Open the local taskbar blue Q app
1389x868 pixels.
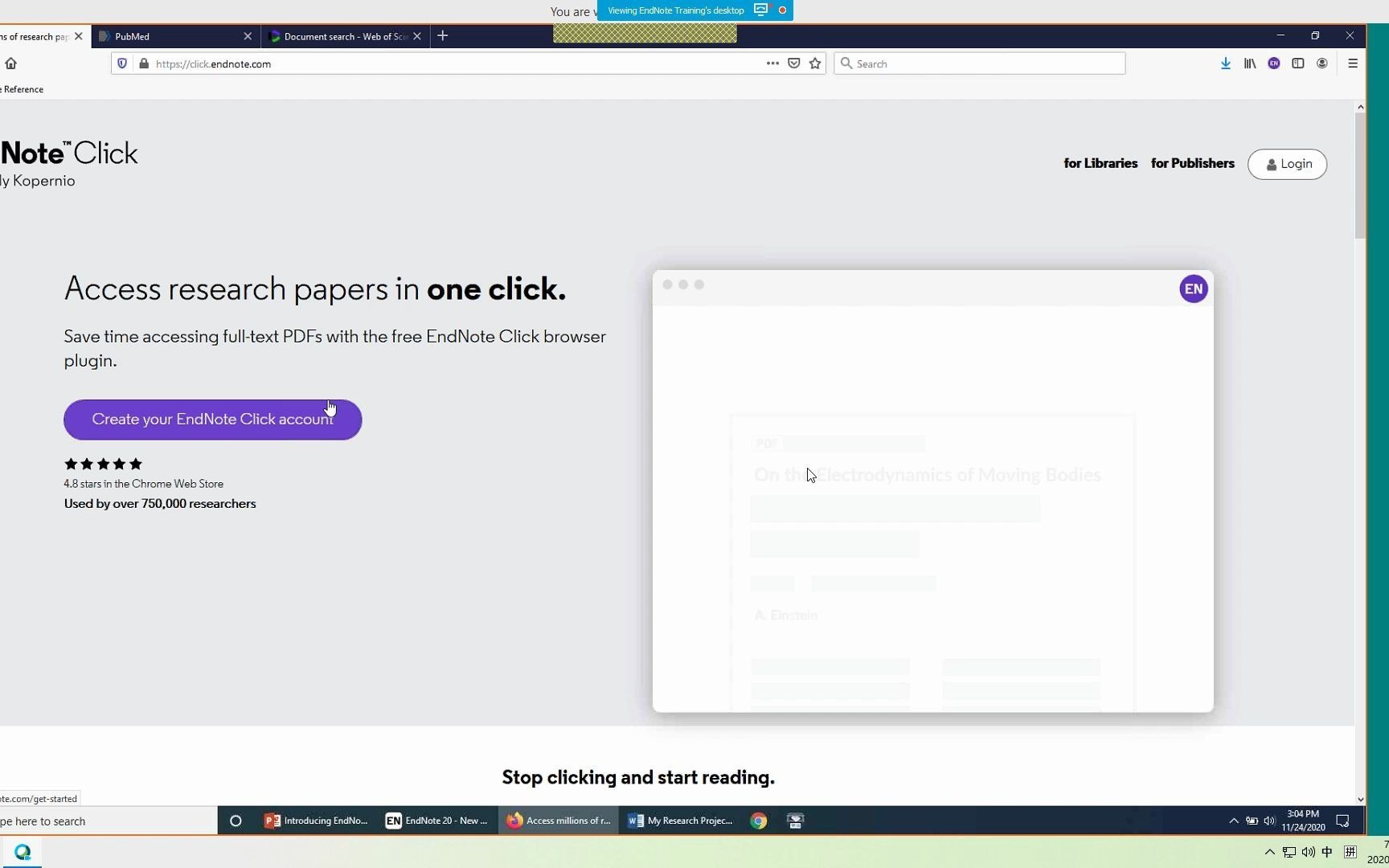point(22,852)
